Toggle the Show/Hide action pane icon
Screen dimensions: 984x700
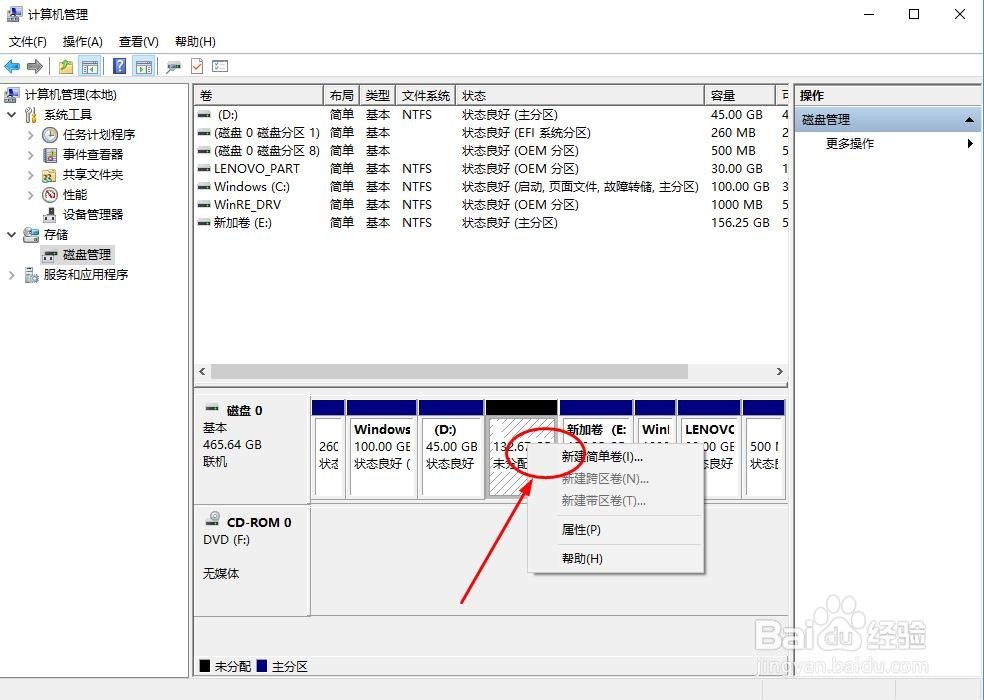pyautogui.click(x=144, y=66)
